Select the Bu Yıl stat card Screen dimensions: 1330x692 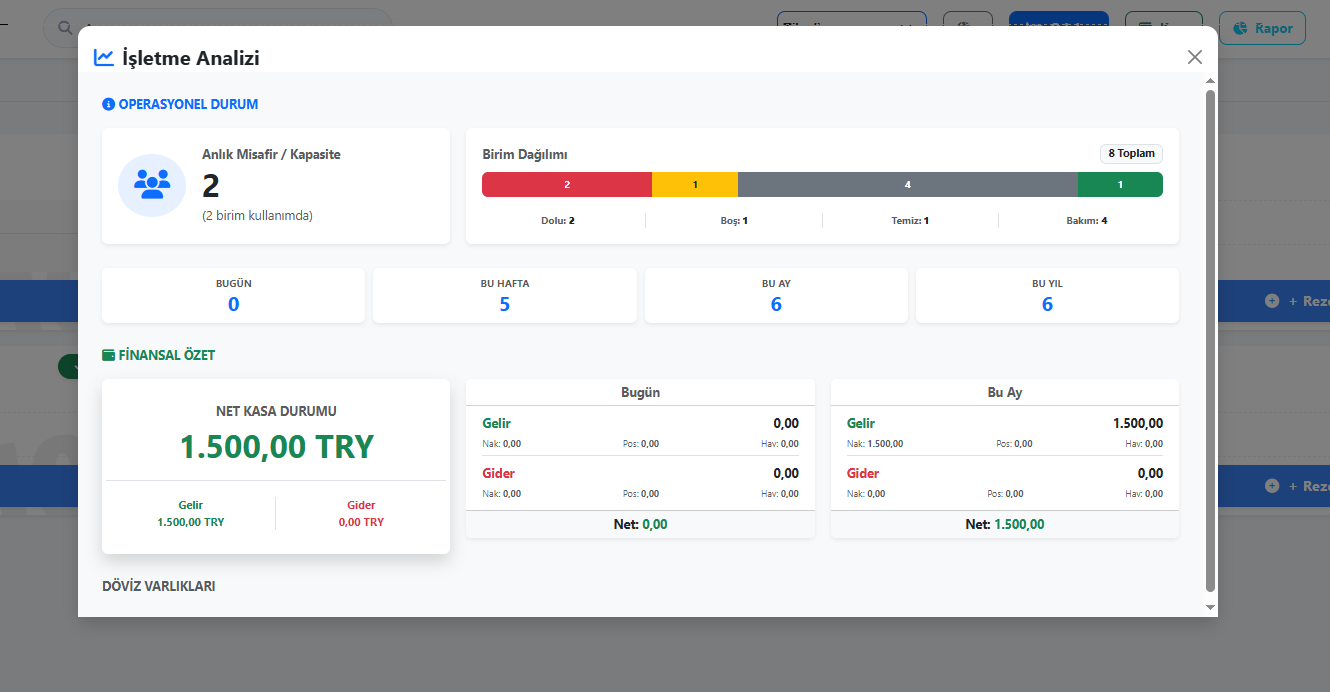click(x=1047, y=295)
